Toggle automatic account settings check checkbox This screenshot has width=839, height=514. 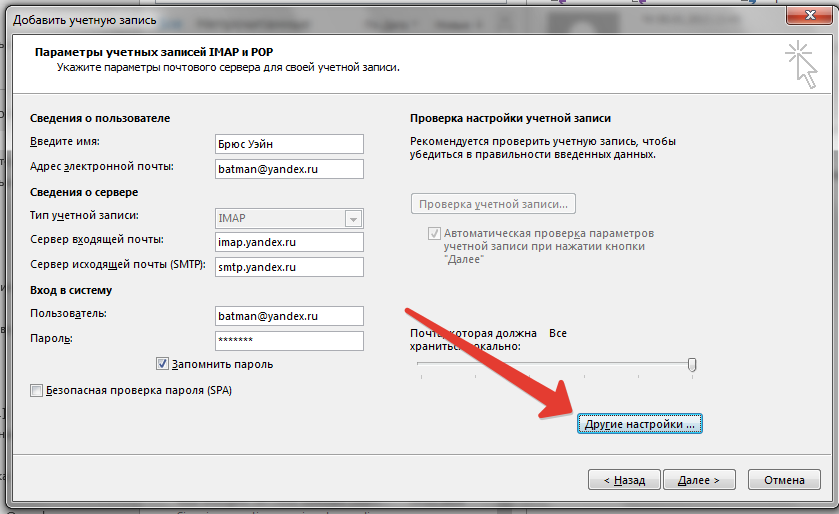coord(434,233)
